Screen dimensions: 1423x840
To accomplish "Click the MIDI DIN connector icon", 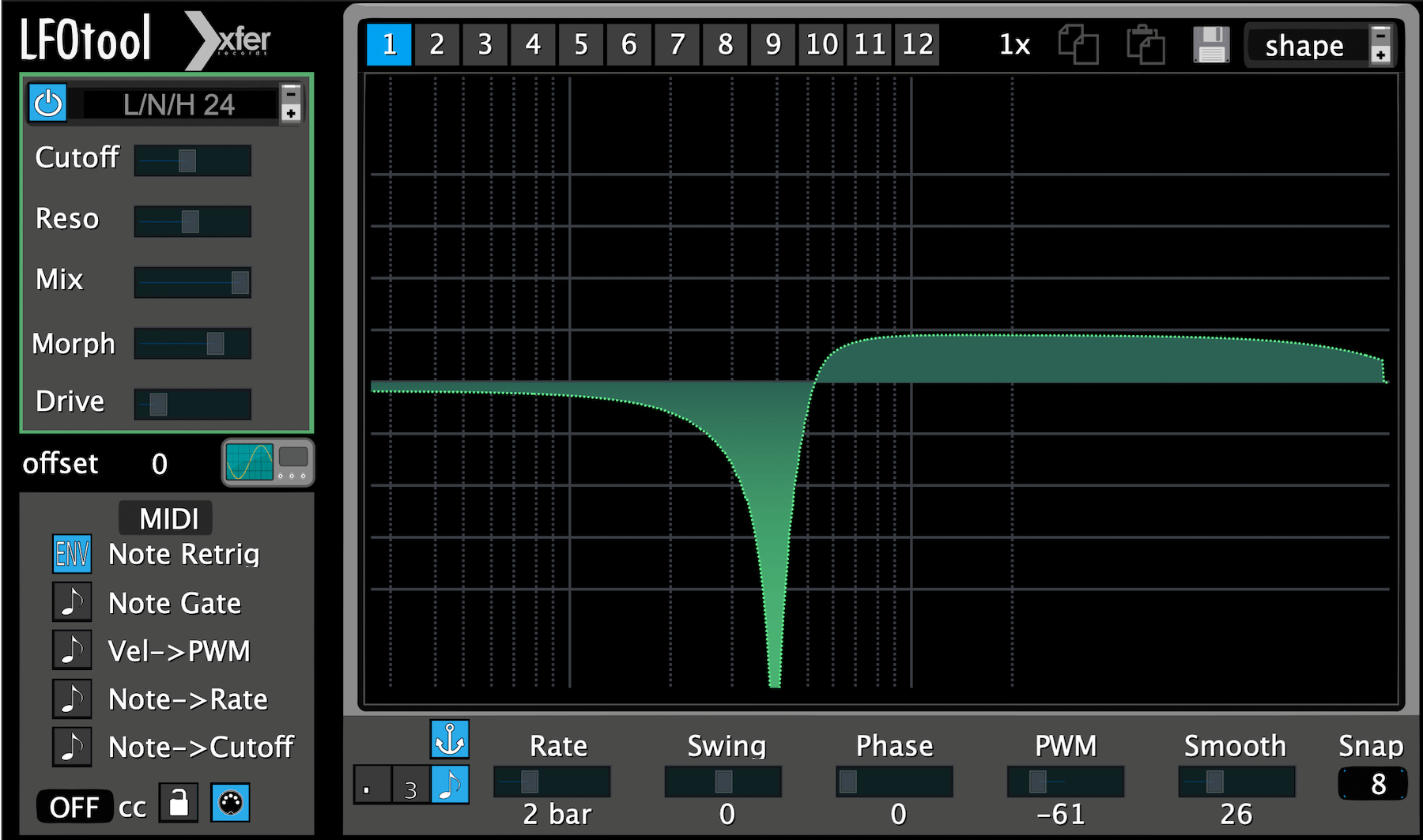I will point(229,804).
